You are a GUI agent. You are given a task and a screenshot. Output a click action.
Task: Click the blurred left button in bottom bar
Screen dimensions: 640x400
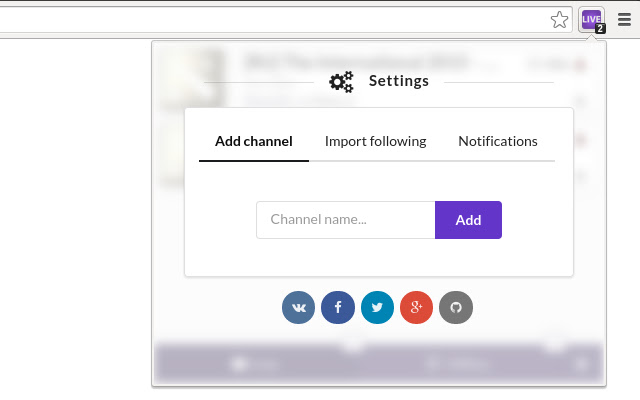254,364
